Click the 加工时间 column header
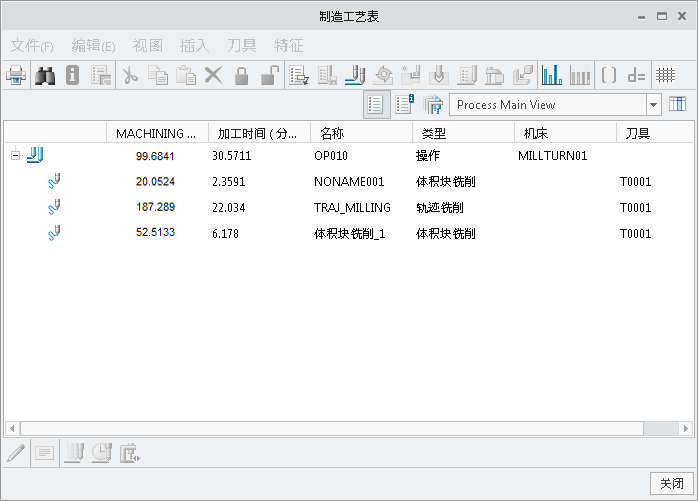The height and width of the screenshot is (501, 698). pos(258,133)
